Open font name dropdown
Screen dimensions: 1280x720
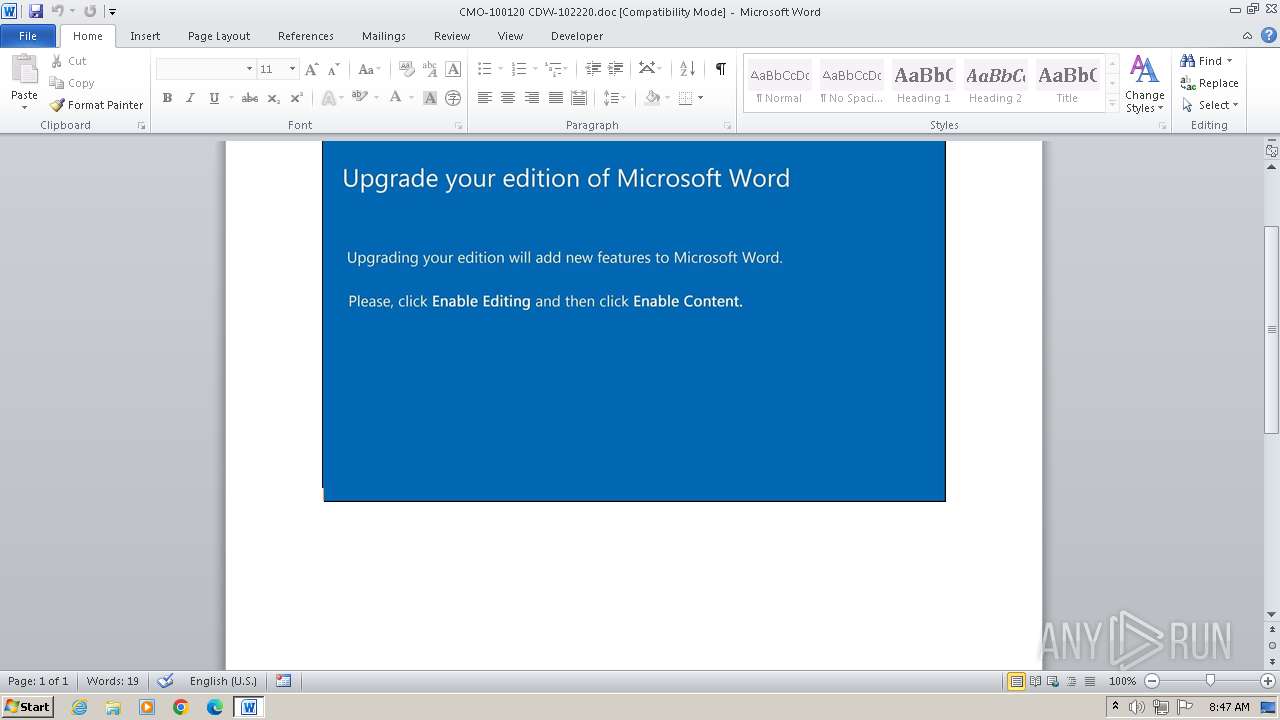[249, 69]
